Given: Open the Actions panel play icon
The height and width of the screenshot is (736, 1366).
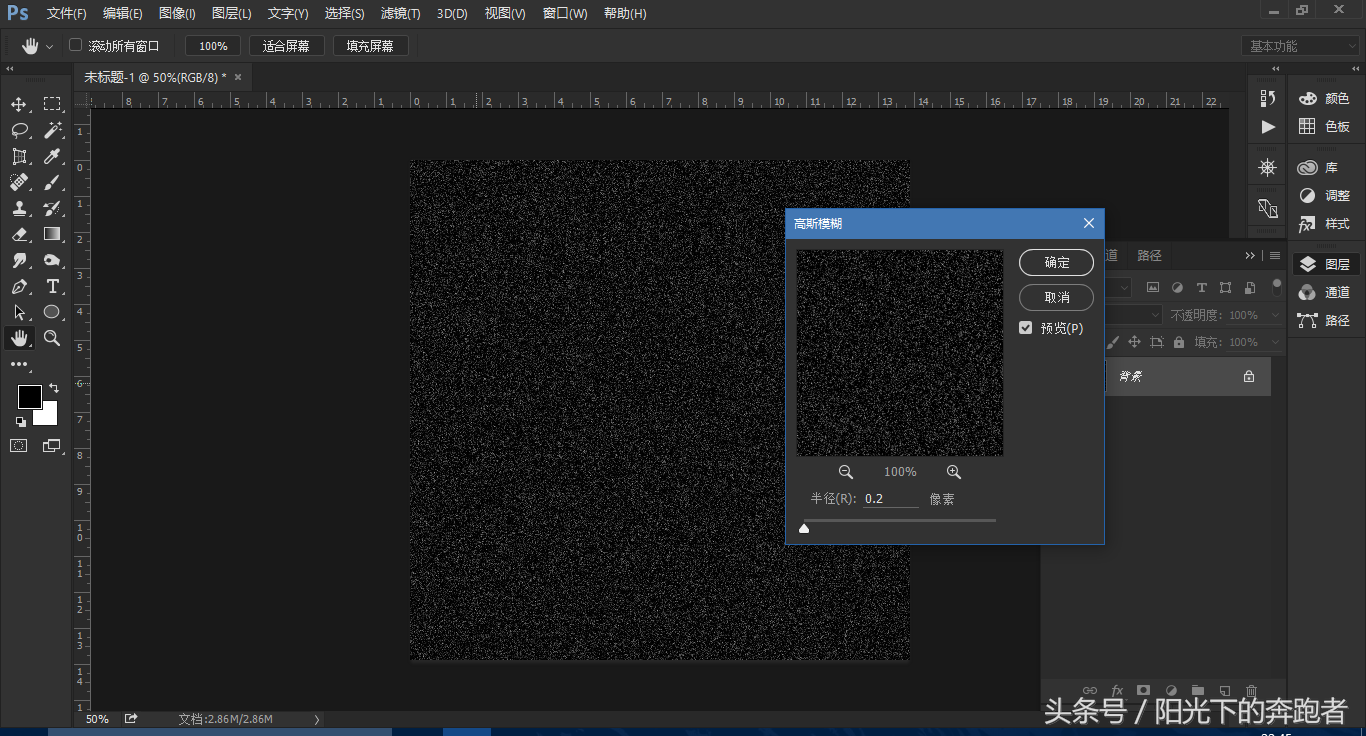Looking at the screenshot, I should coord(1268,127).
